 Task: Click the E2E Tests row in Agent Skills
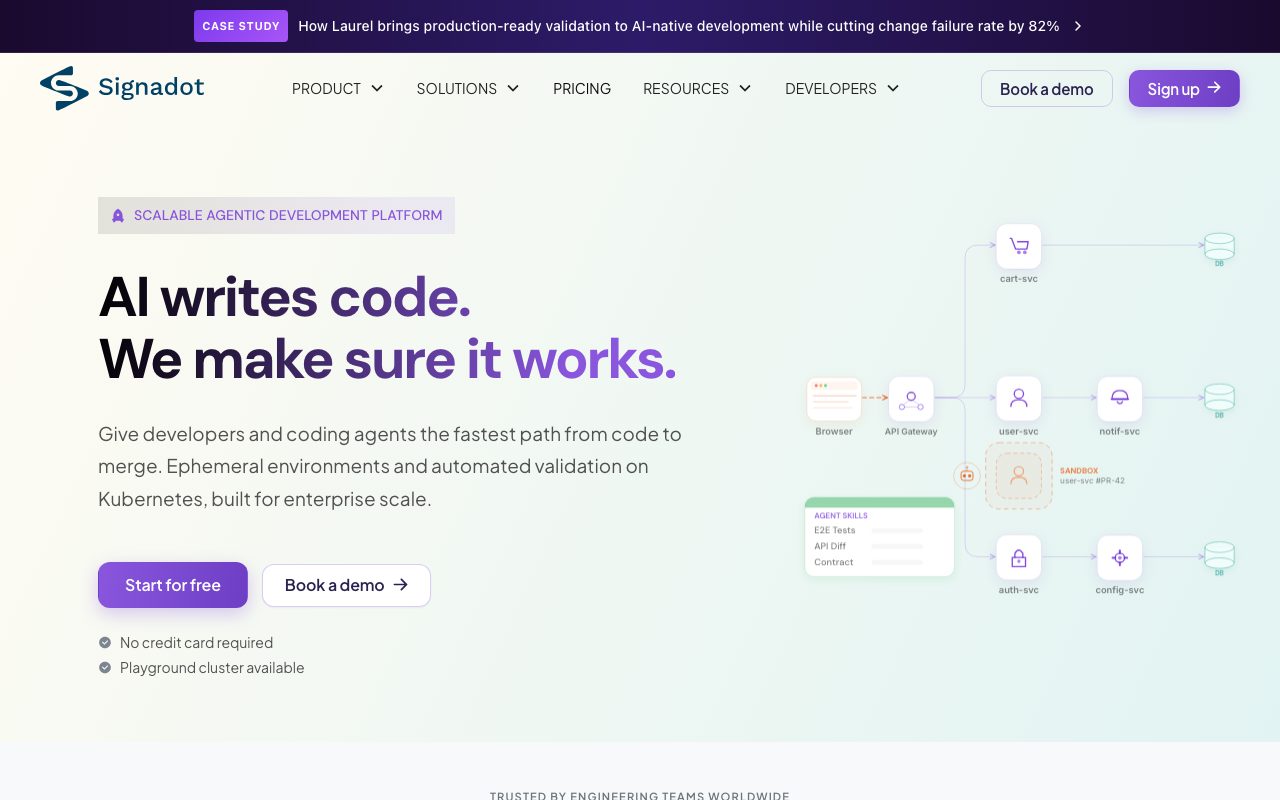coord(868,530)
